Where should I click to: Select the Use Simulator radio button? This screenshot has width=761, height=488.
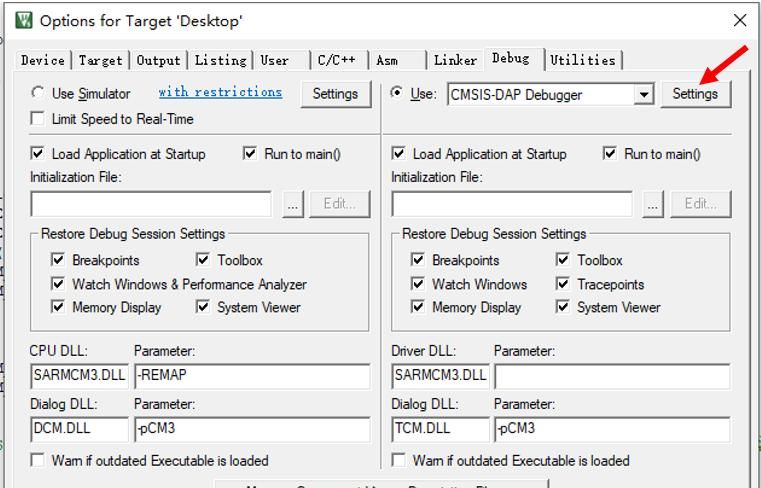[x=38, y=93]
